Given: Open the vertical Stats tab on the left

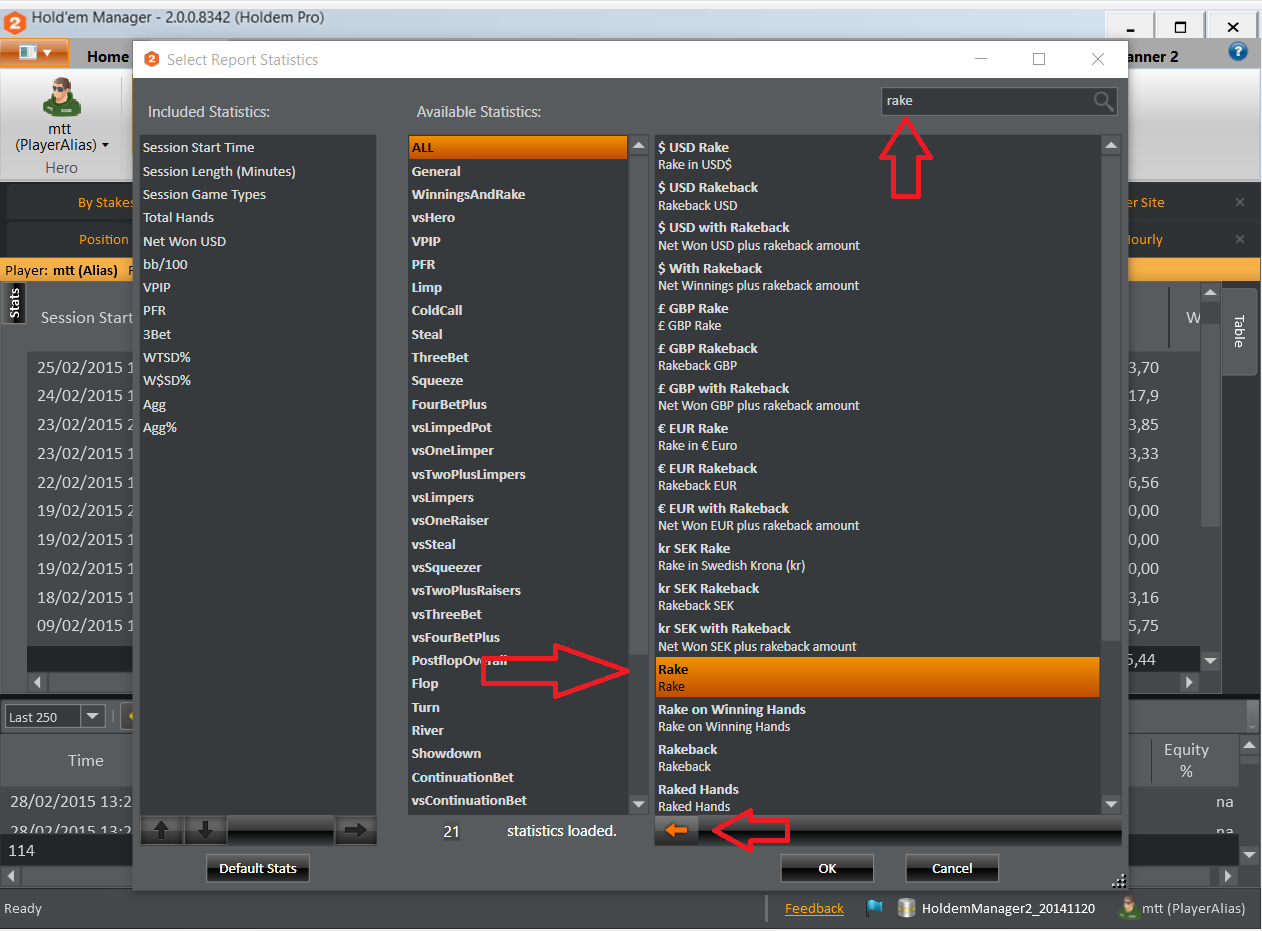Looking at the screenshot, I should point(14,303).
